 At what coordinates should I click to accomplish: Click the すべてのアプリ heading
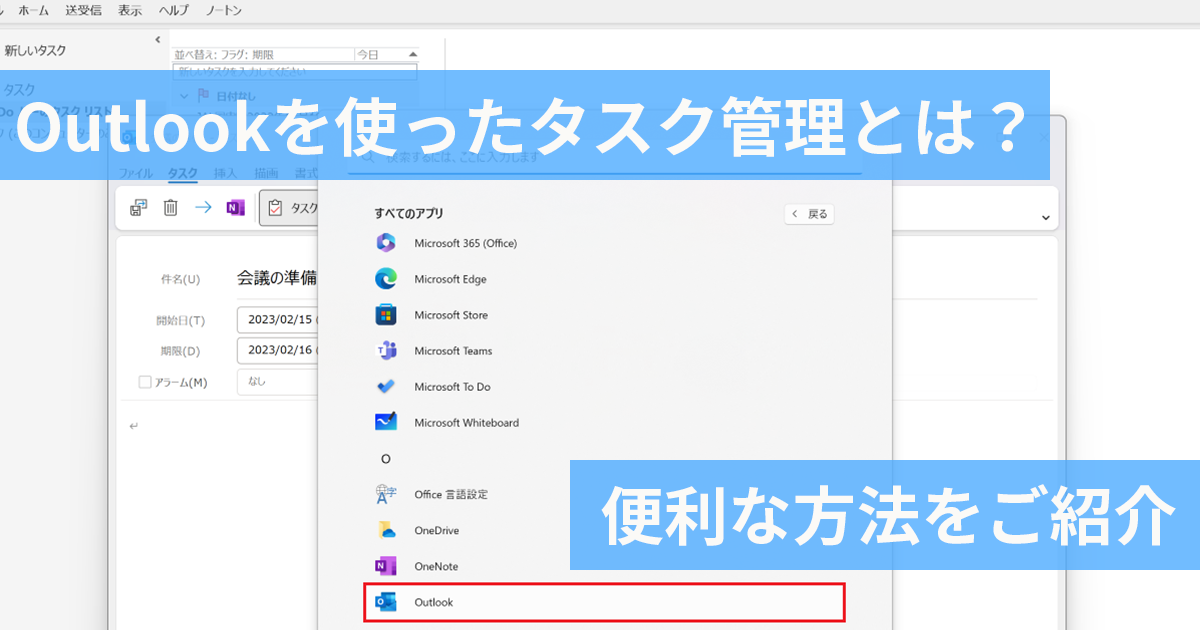(x=409, y=214)
